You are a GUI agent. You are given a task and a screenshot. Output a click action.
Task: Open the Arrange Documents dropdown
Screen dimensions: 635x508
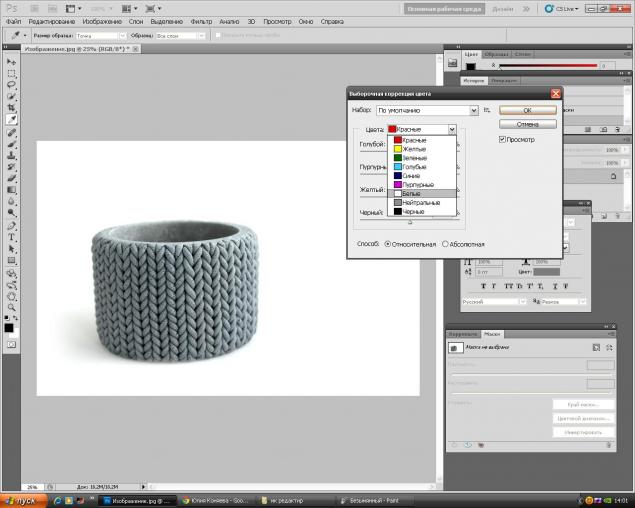click(x=130, y=9)
